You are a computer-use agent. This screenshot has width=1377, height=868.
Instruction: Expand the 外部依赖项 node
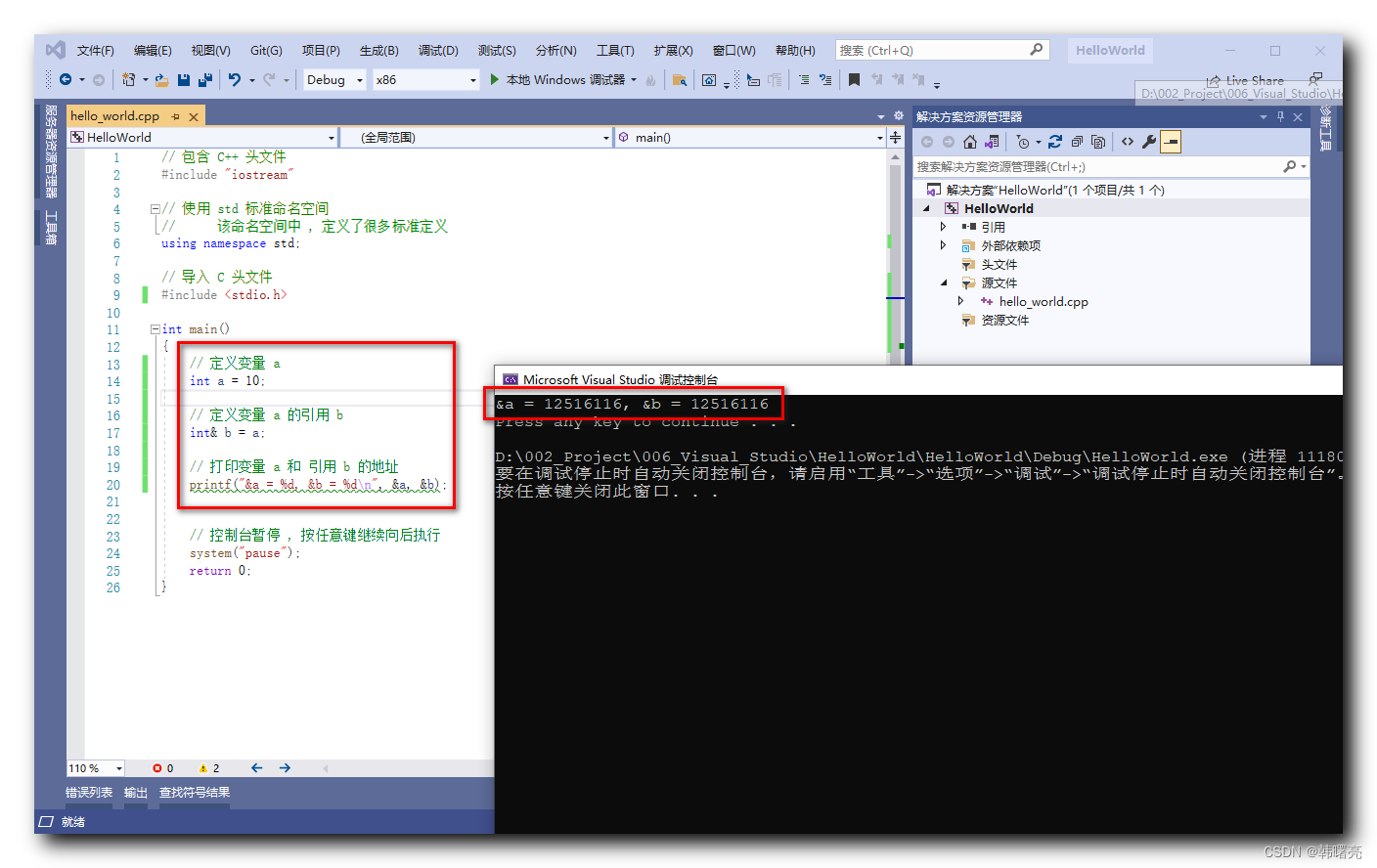pos(943,245)
